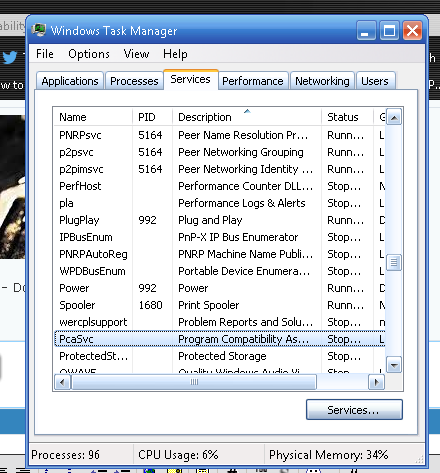Switch to the Processes tab
Screen dimensions: 440x473
click(x=134, y=81)
